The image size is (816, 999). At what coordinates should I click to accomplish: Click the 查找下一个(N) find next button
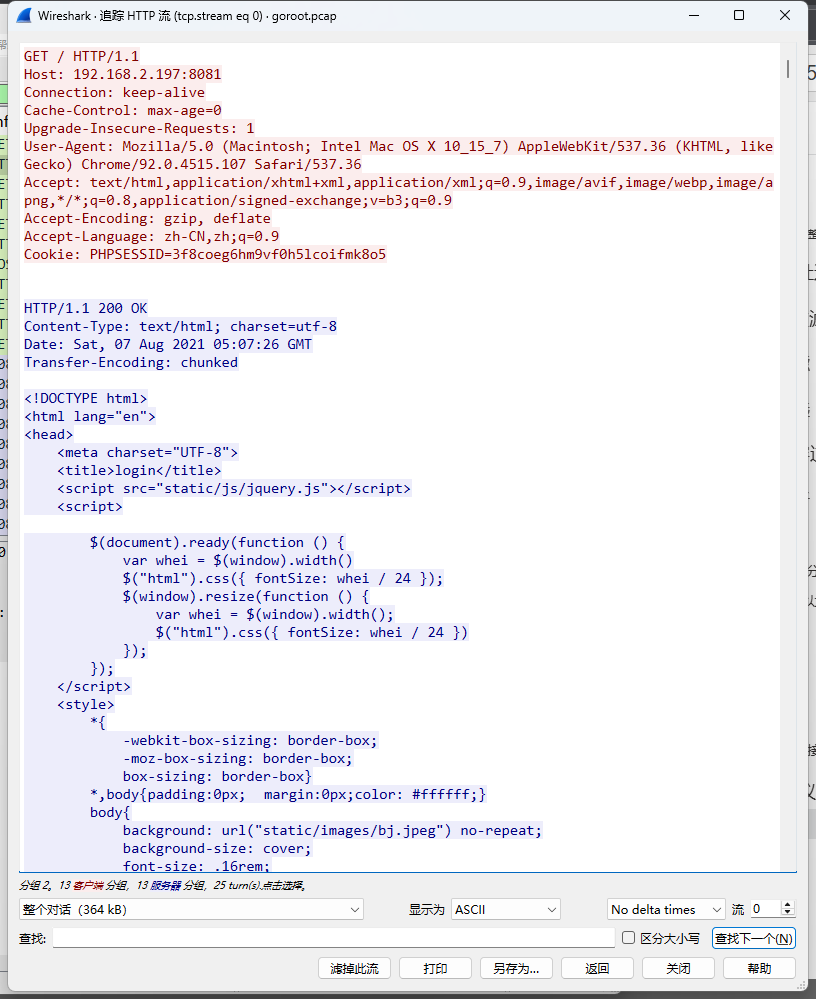pos(754,938)
